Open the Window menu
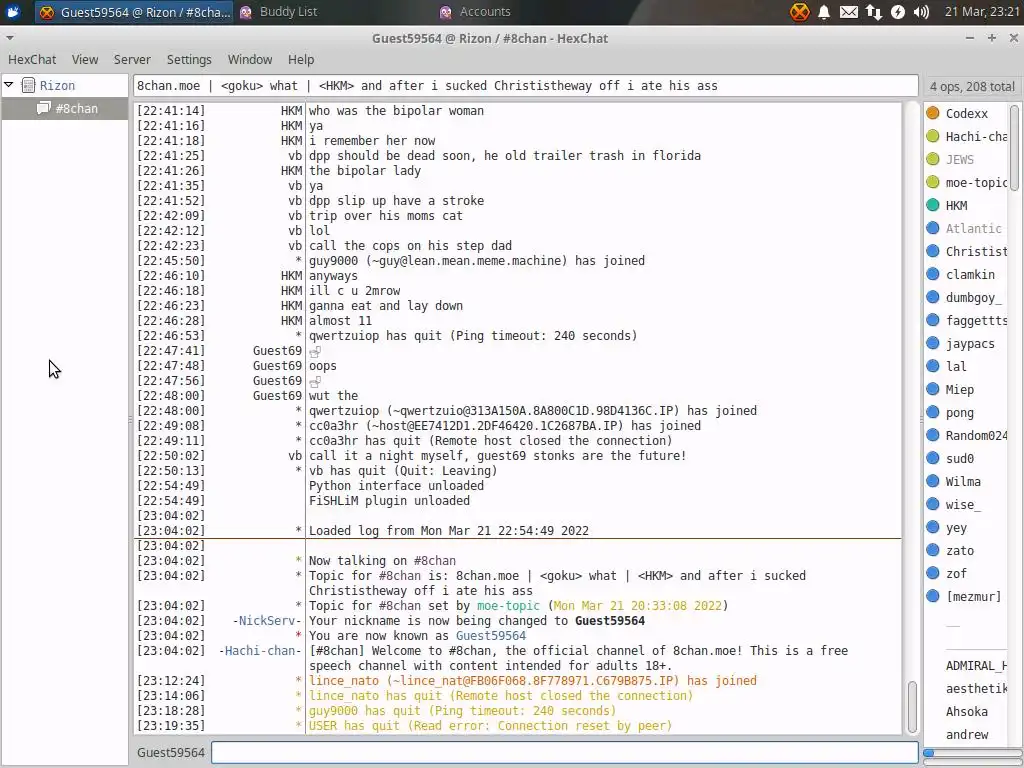 tap(249, 59)
